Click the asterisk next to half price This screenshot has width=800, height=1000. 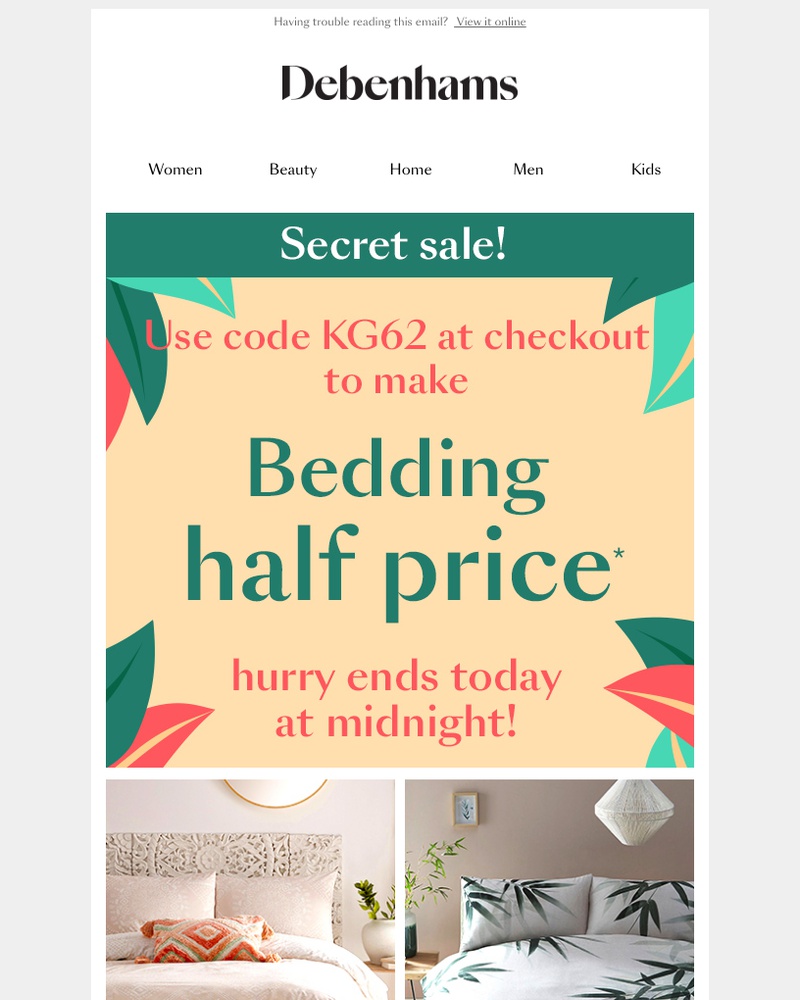coord(619,552)
